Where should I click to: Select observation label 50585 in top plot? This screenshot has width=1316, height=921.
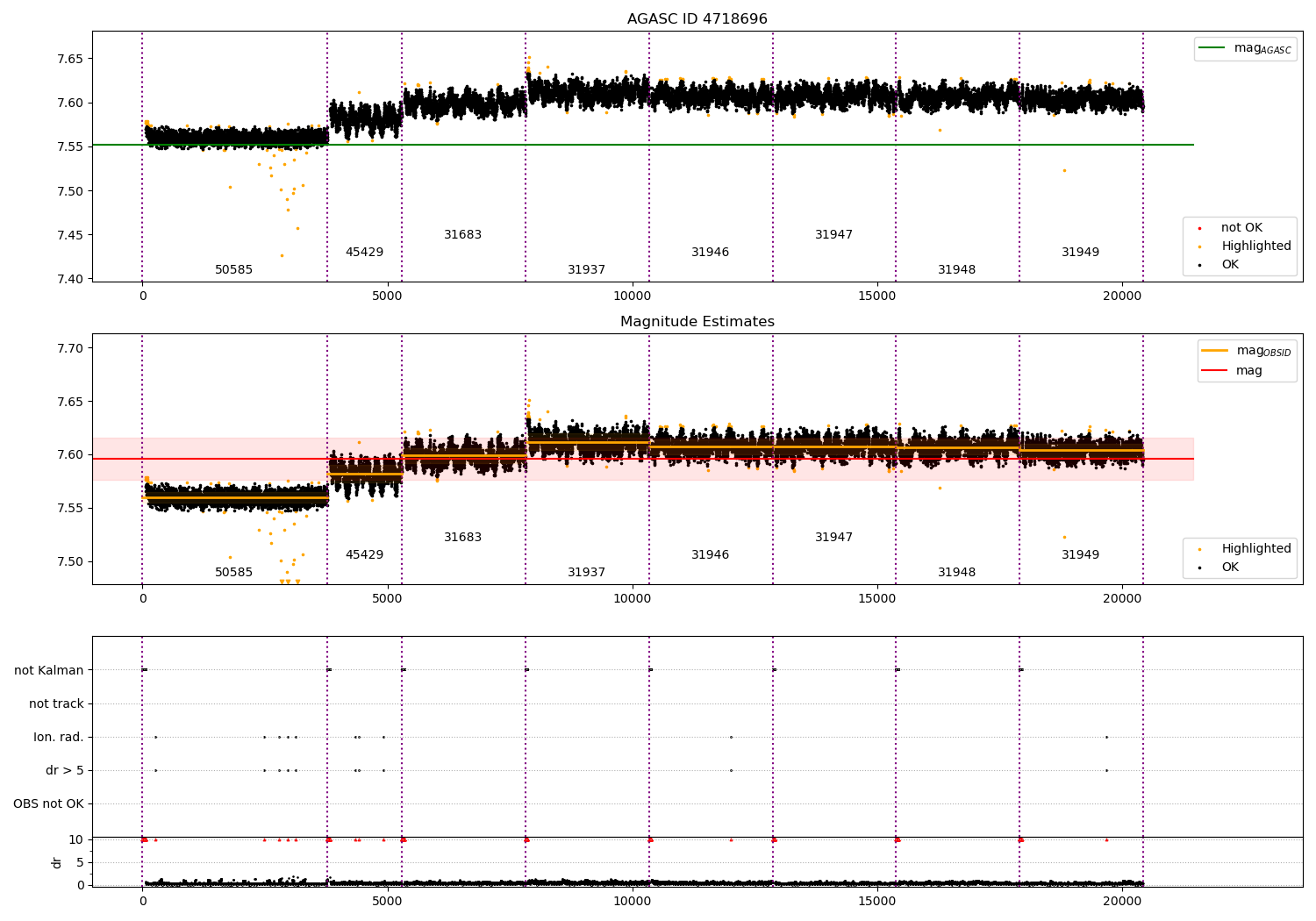pos(233,270)
